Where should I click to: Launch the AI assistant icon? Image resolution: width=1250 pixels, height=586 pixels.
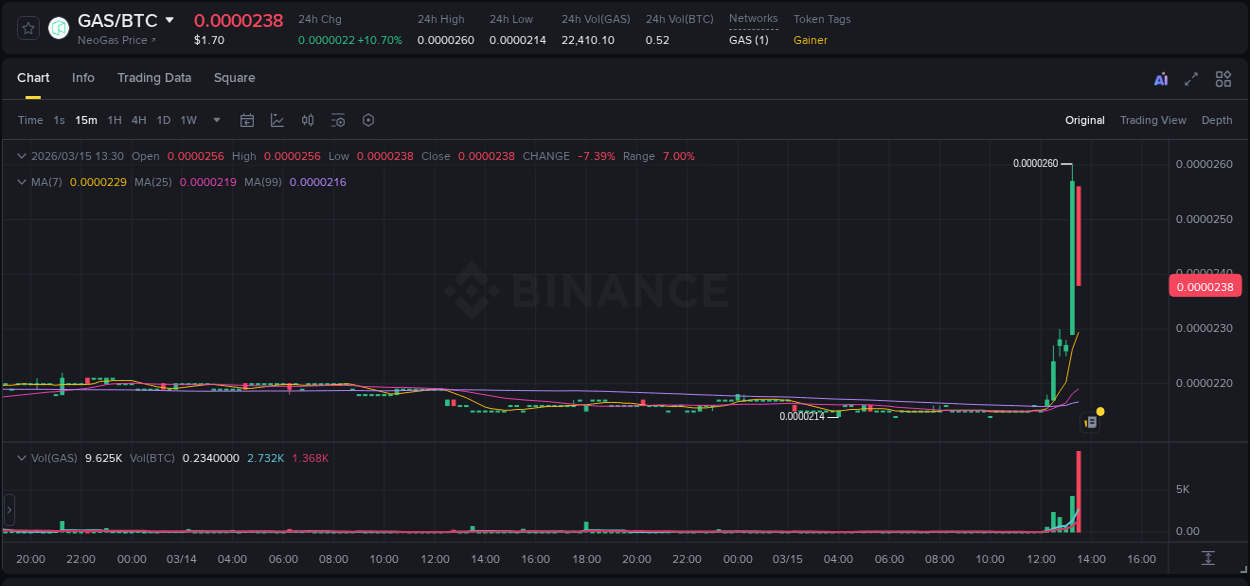click(1161, 78)
